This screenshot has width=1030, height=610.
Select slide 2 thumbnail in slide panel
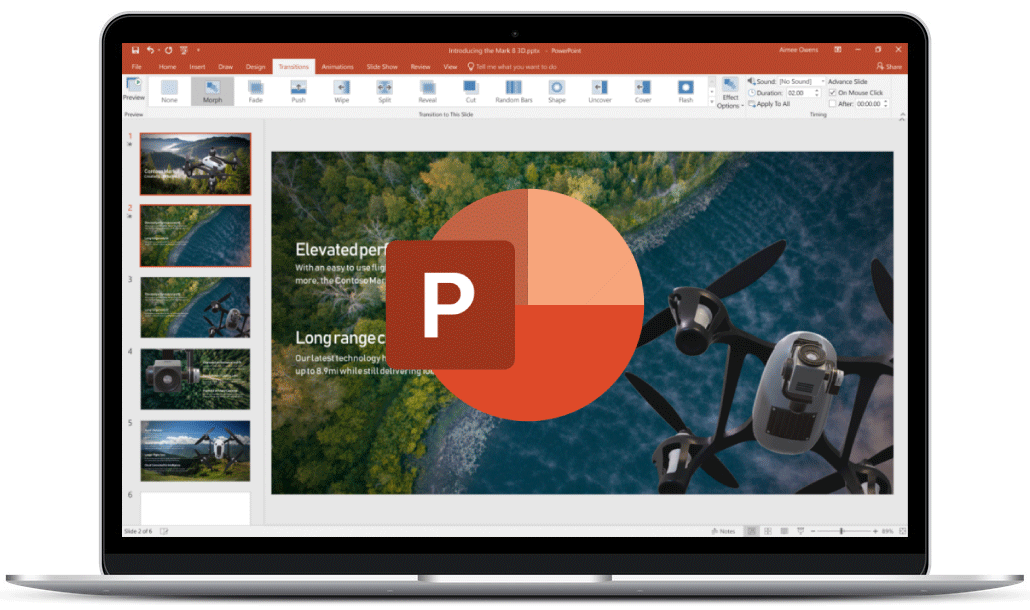pyautogui.click(x=195, y=236)
